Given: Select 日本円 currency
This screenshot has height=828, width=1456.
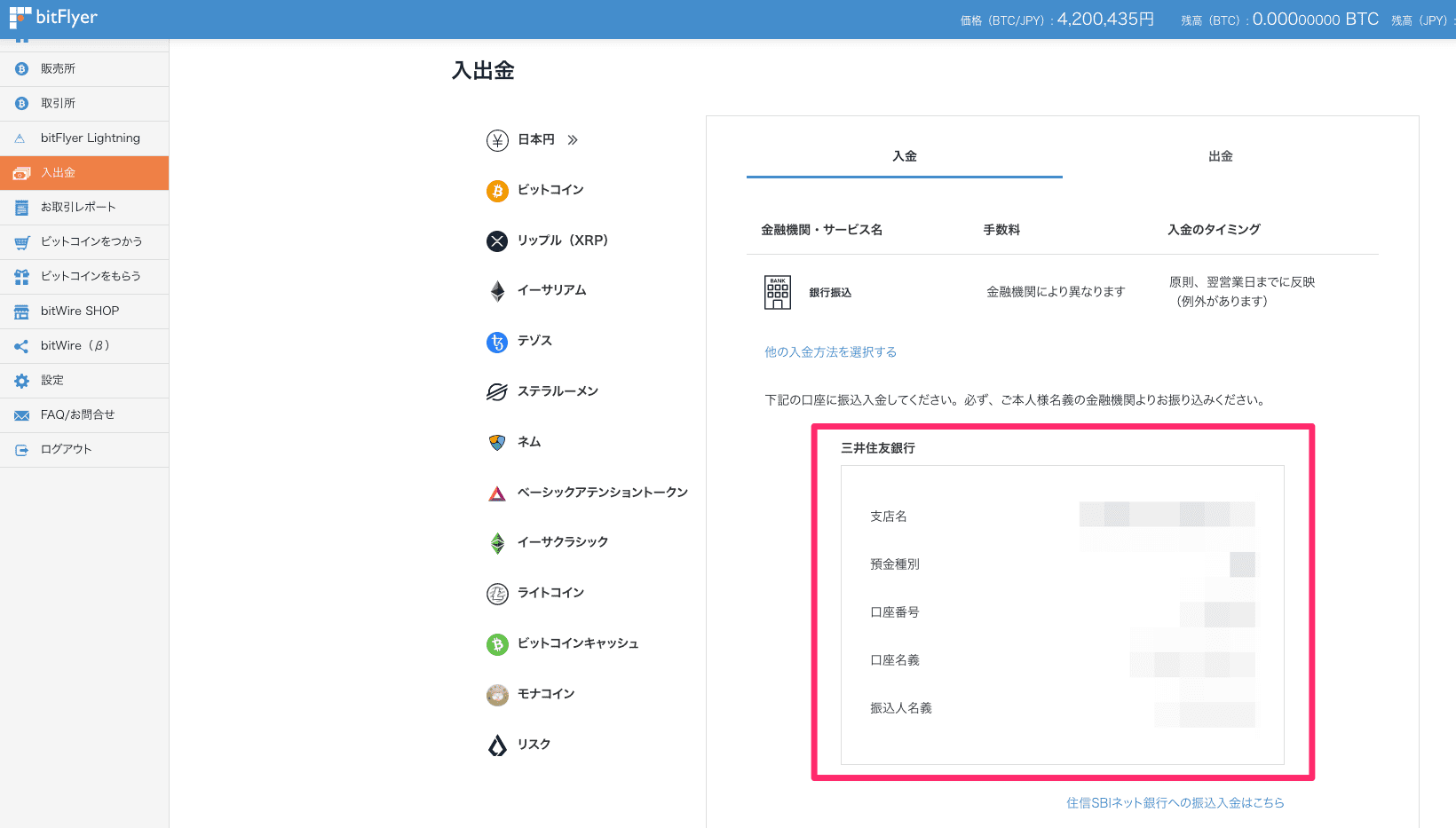Looking at the screenshot, I should (x=535, y=139).
